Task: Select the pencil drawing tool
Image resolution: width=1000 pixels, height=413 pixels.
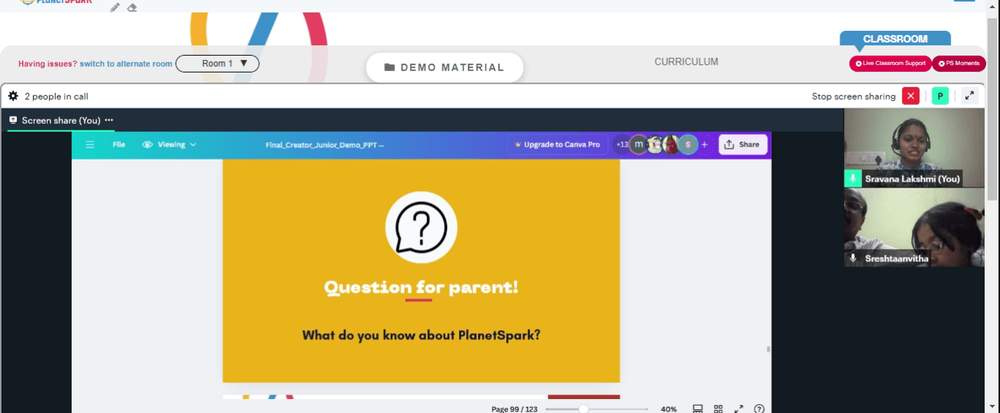Action: [x=115, y=7]
